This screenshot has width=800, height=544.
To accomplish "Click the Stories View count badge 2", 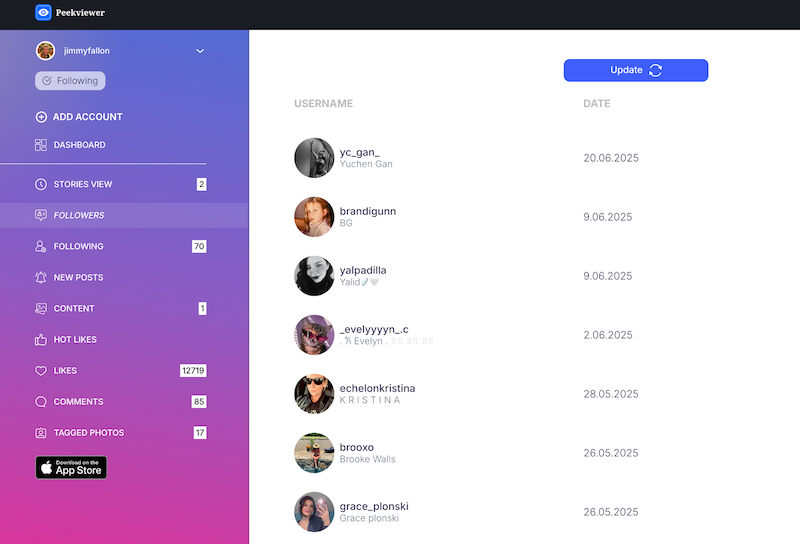I will tap(202, 184).
